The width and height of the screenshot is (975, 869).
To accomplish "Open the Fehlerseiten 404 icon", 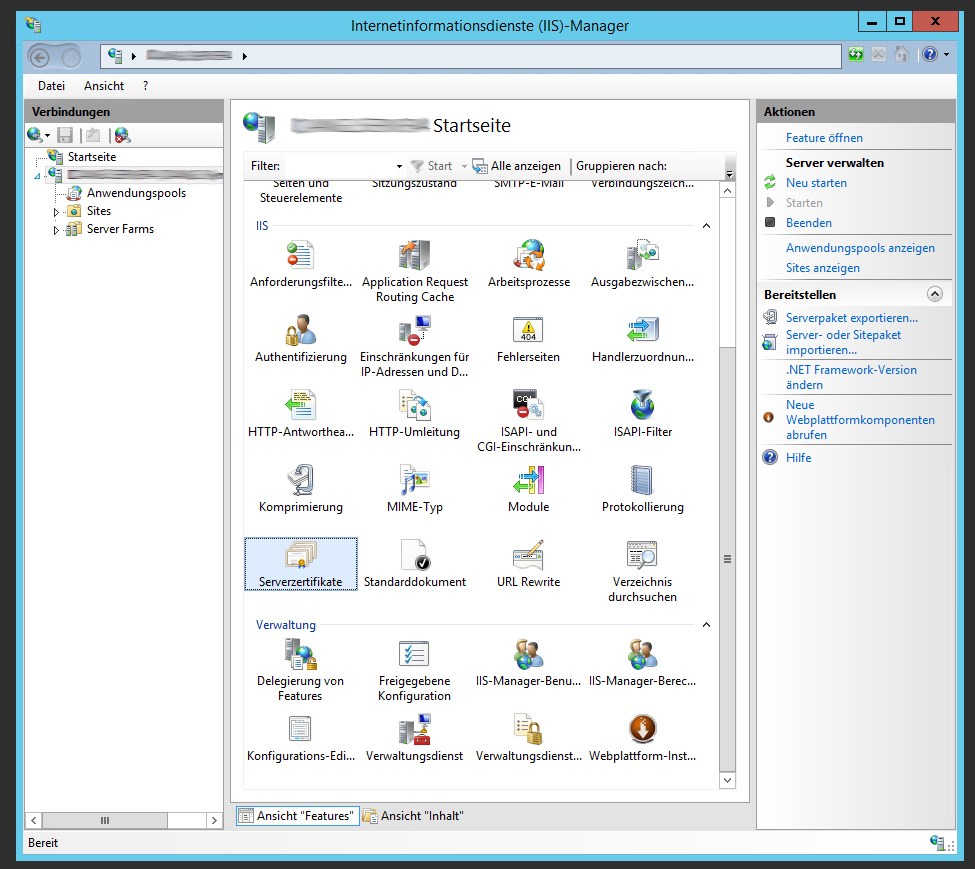I will [529, 330].
